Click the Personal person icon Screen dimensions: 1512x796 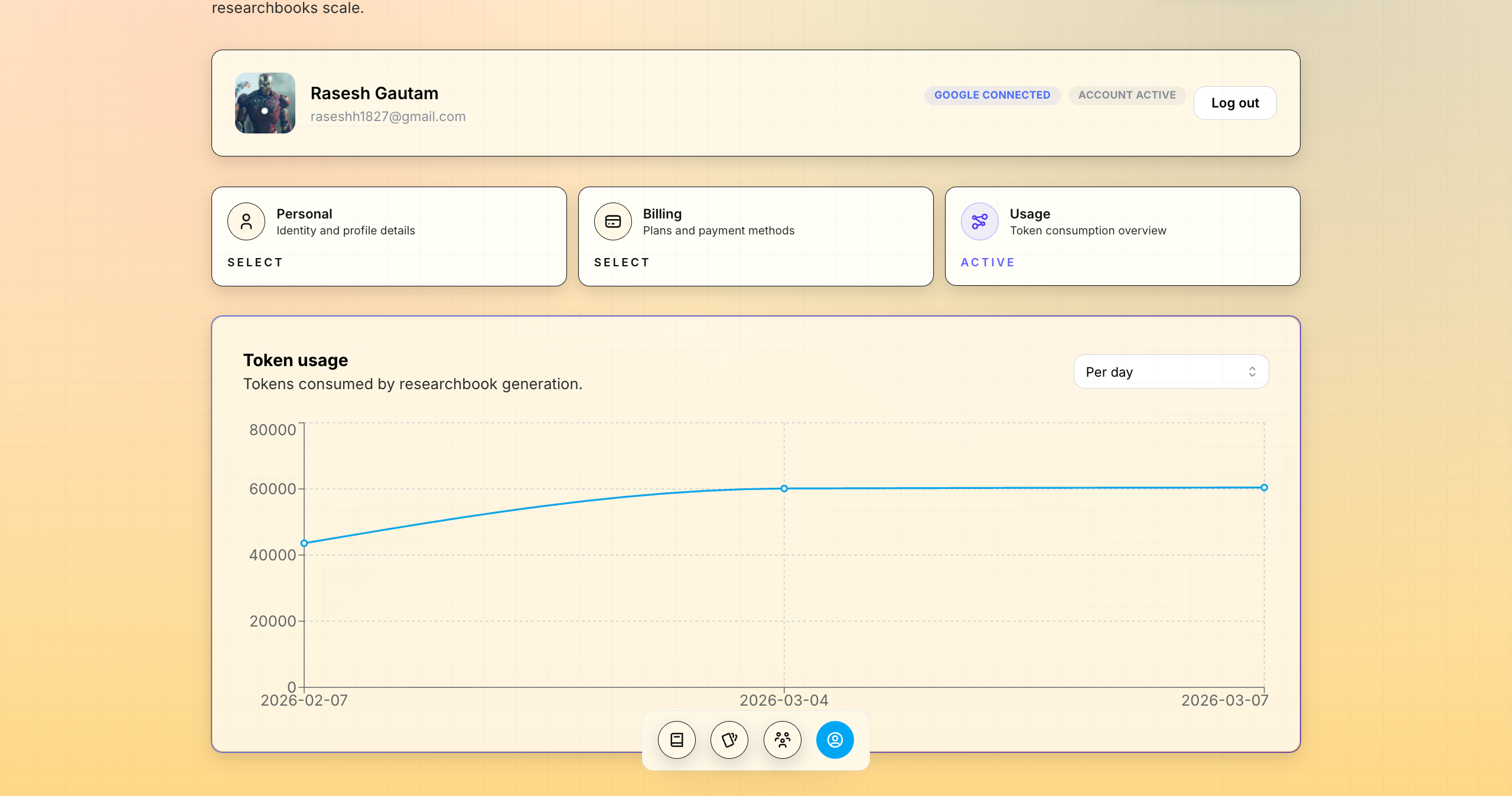pyautogui.click(x=246, y=221)
